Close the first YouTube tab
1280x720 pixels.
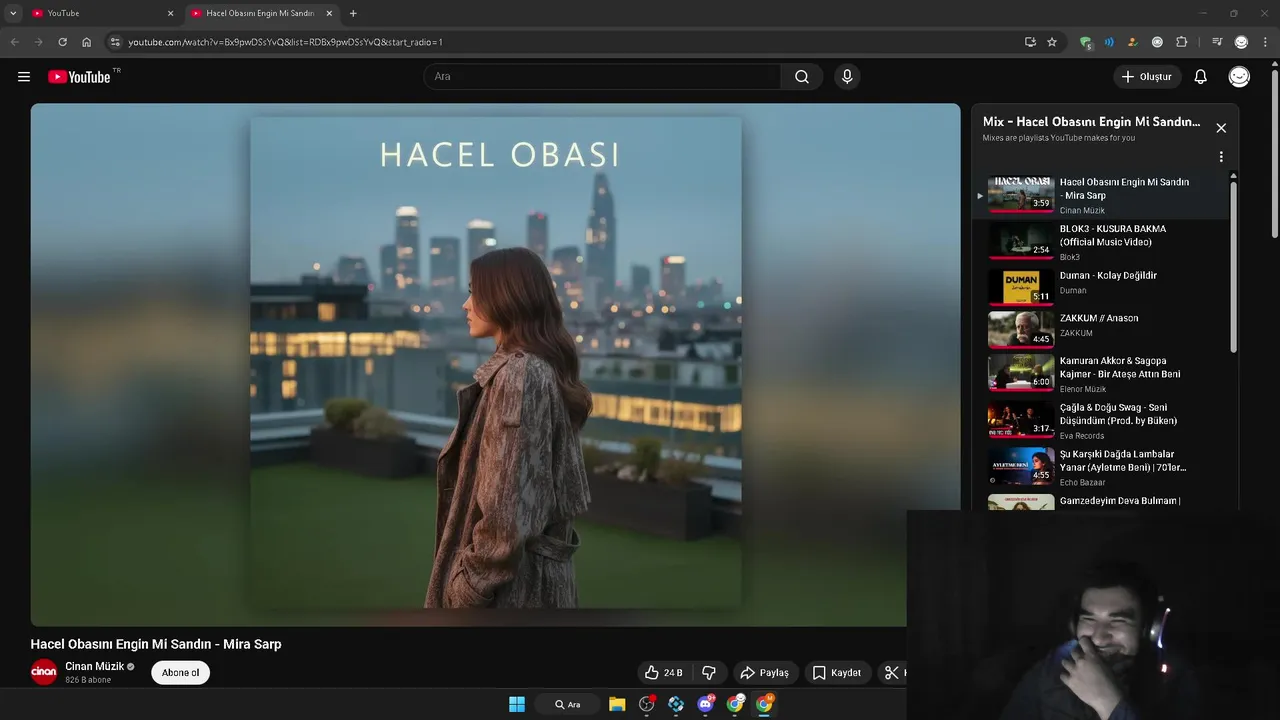point(170,13)
